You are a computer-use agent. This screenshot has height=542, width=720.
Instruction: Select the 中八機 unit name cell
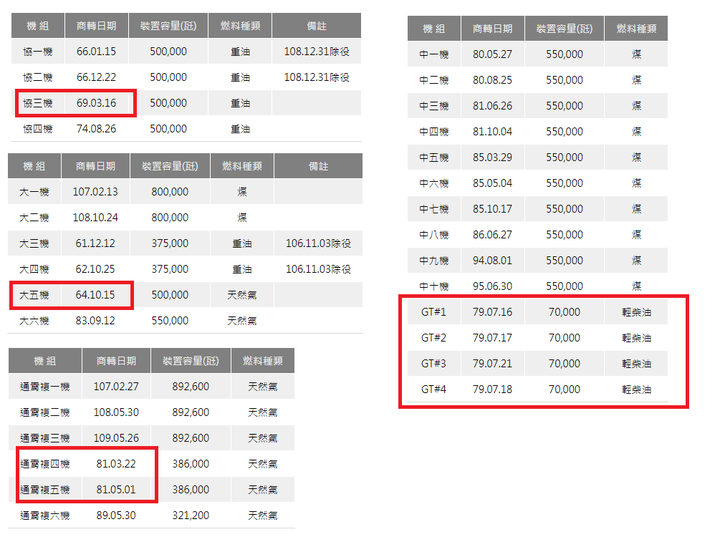coord(433,235)
